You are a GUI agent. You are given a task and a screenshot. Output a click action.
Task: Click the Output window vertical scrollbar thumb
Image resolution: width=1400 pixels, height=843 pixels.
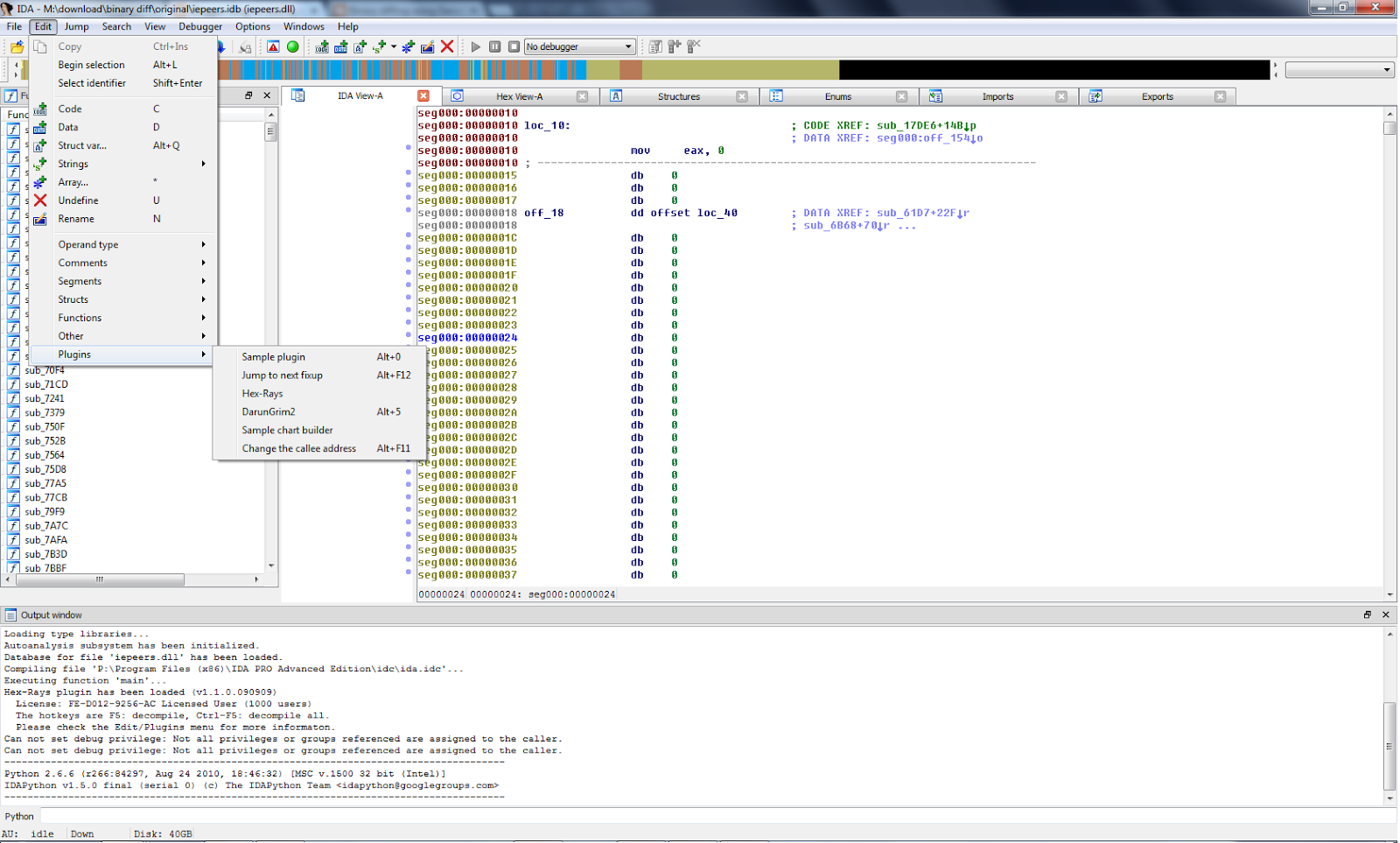click(1389, 746)
